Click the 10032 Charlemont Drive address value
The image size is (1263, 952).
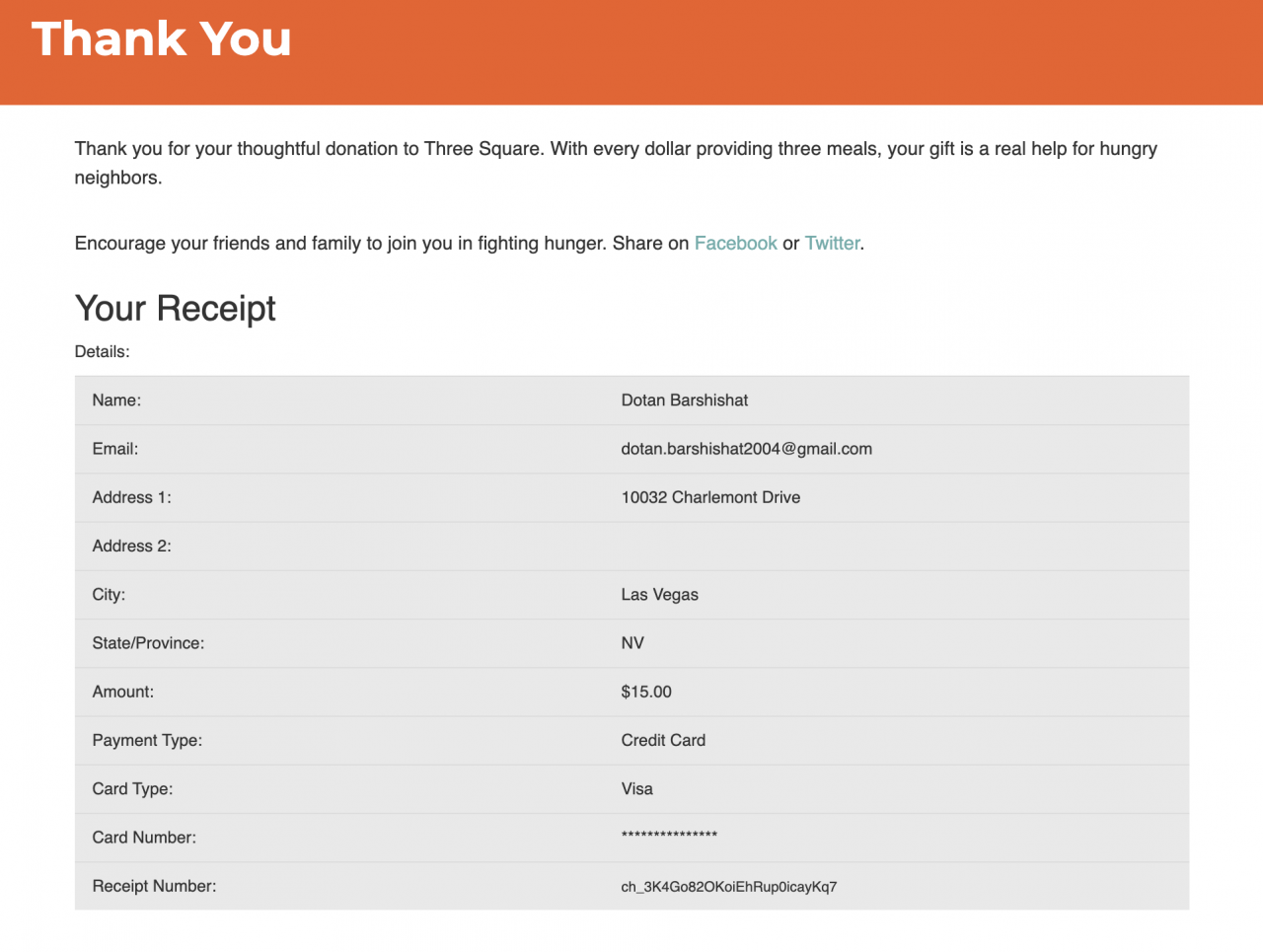(710, 497)
